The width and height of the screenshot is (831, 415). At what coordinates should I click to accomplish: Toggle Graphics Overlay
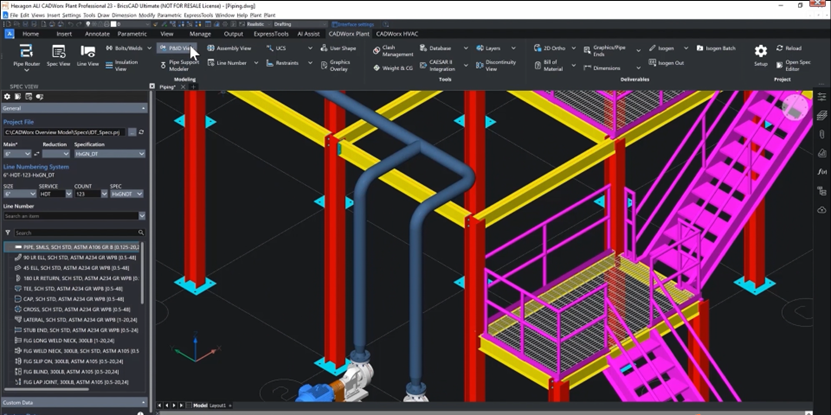pyautogui.click(x=335, y=65)
